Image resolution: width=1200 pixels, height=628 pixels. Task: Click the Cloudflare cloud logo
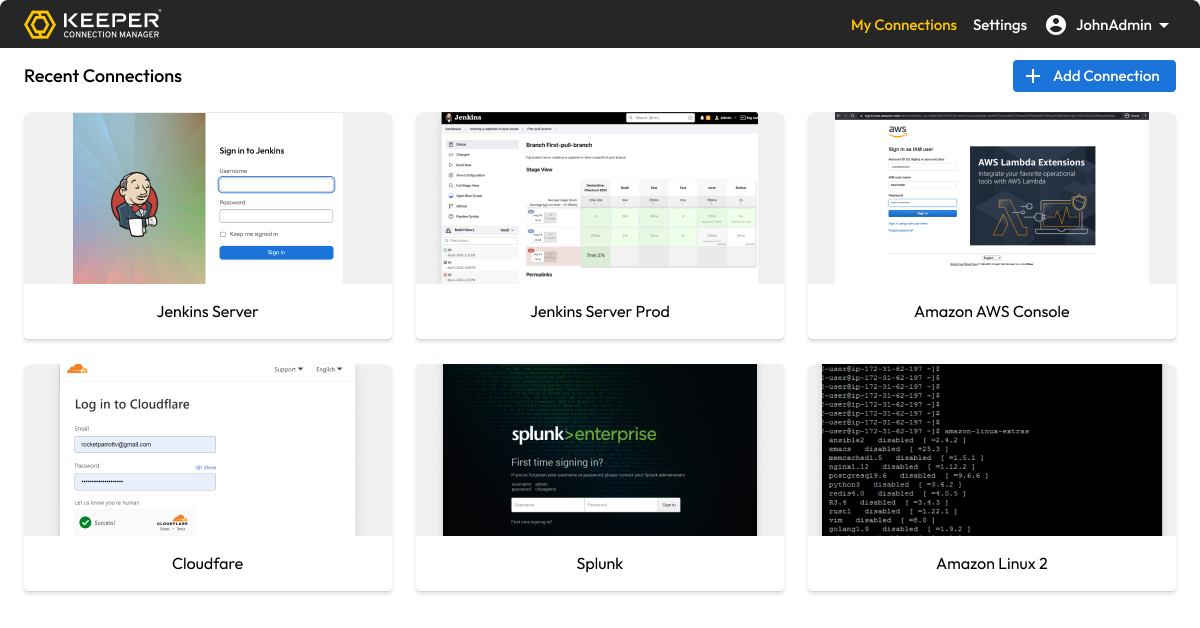point(77,369)
